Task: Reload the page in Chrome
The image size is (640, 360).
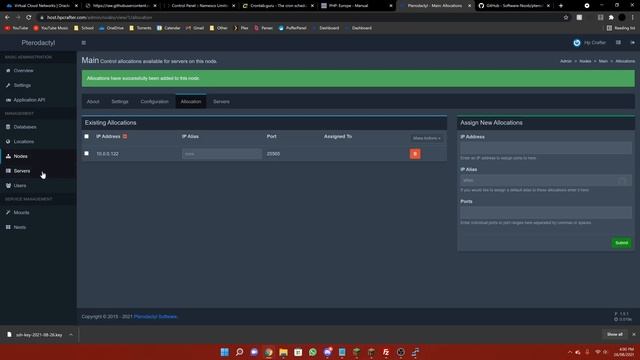Action: click(29, 18)
